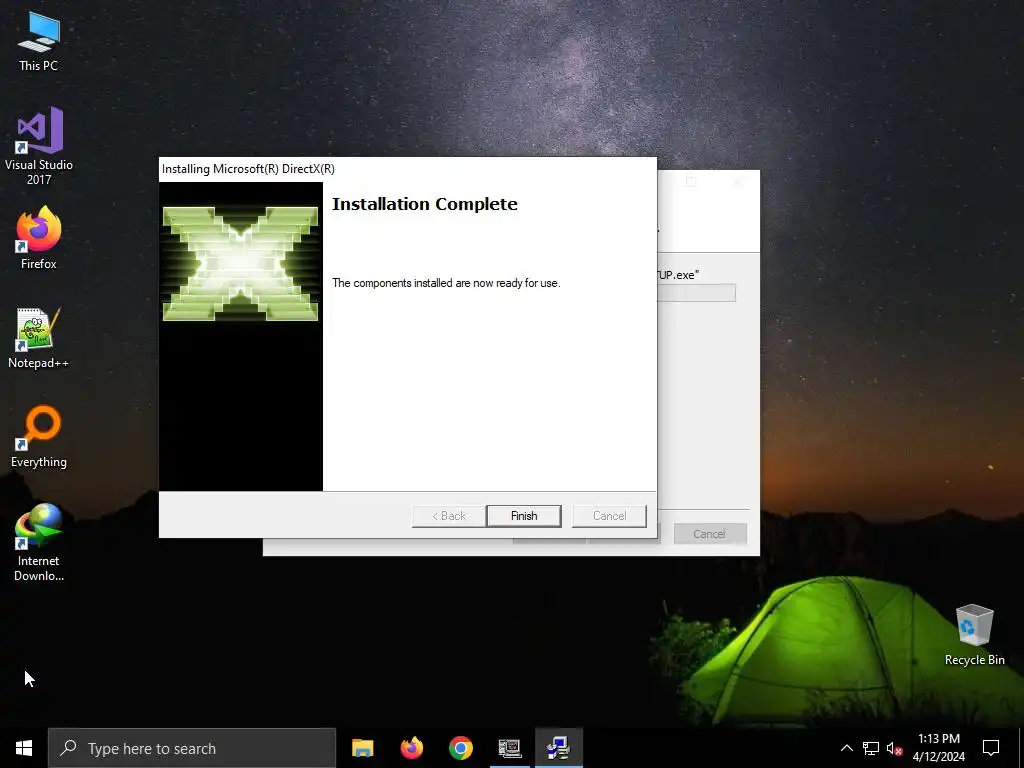
Task: Select the Recycle Bin icon
Action: click(974, 635)
